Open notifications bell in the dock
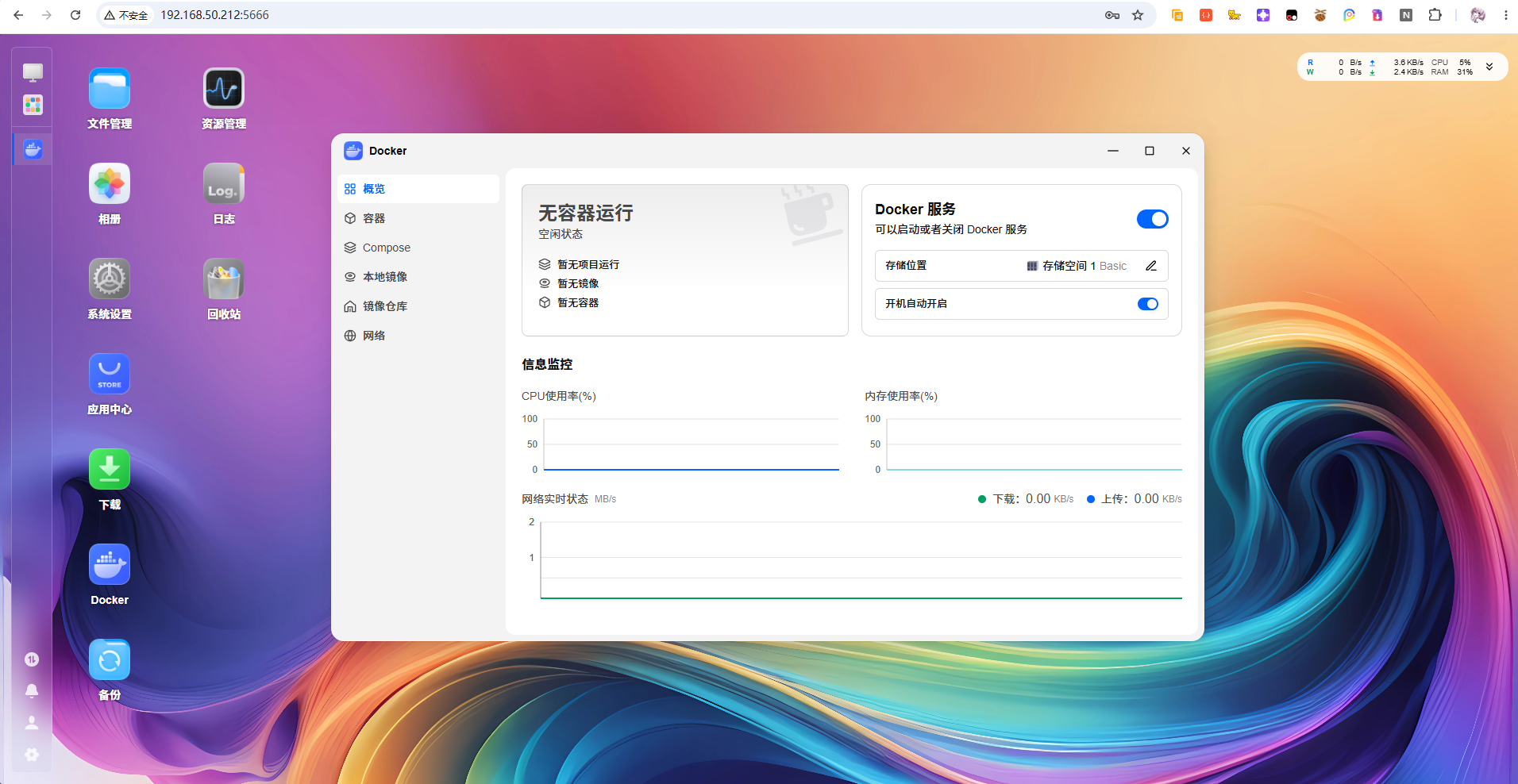 [x=32, y=691]
